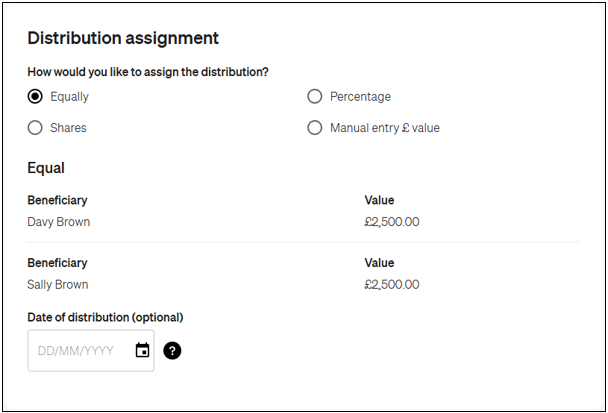Screen dimensions: 608x413
Task: Click the question mark help icon
Action: [x=172, y=351]
